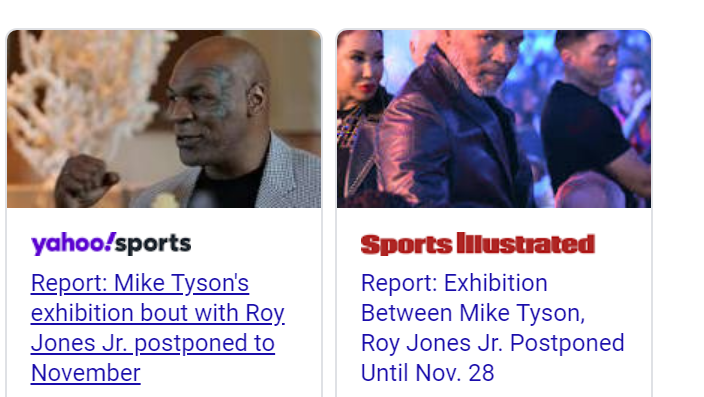Click the raised fist in left photo
Screen dimensions: 704x397
(85, 180)
